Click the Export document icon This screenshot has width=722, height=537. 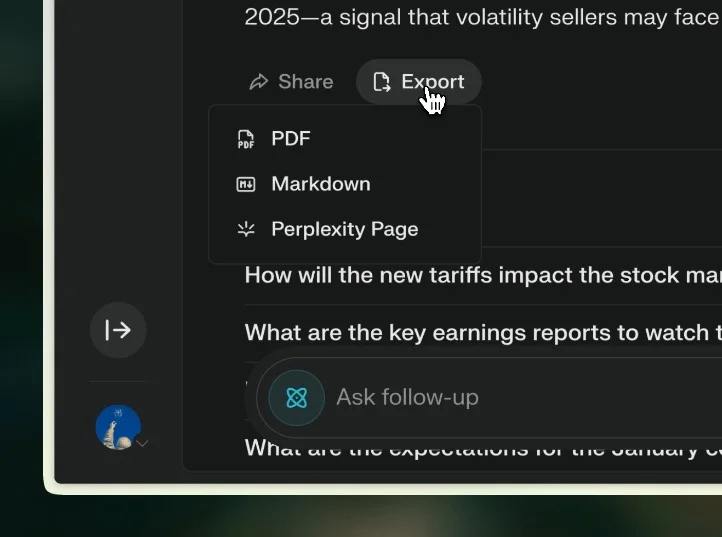click(x=381, y=82)
